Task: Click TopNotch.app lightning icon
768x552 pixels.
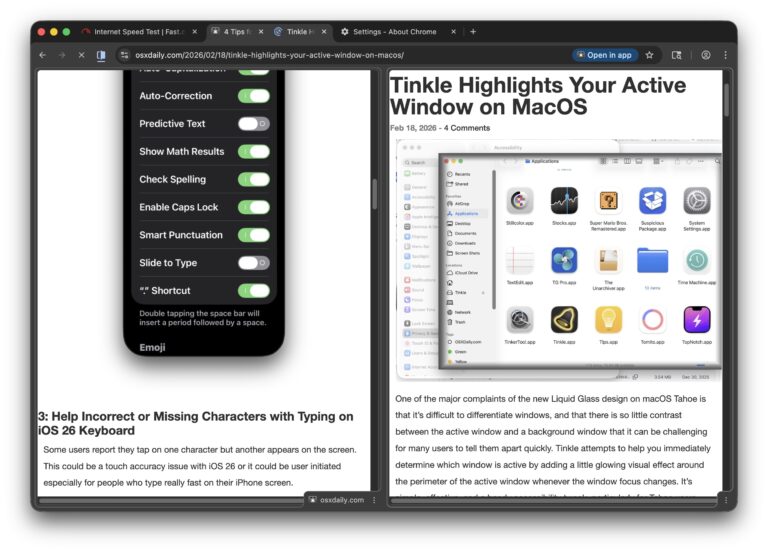Action: 697,320
